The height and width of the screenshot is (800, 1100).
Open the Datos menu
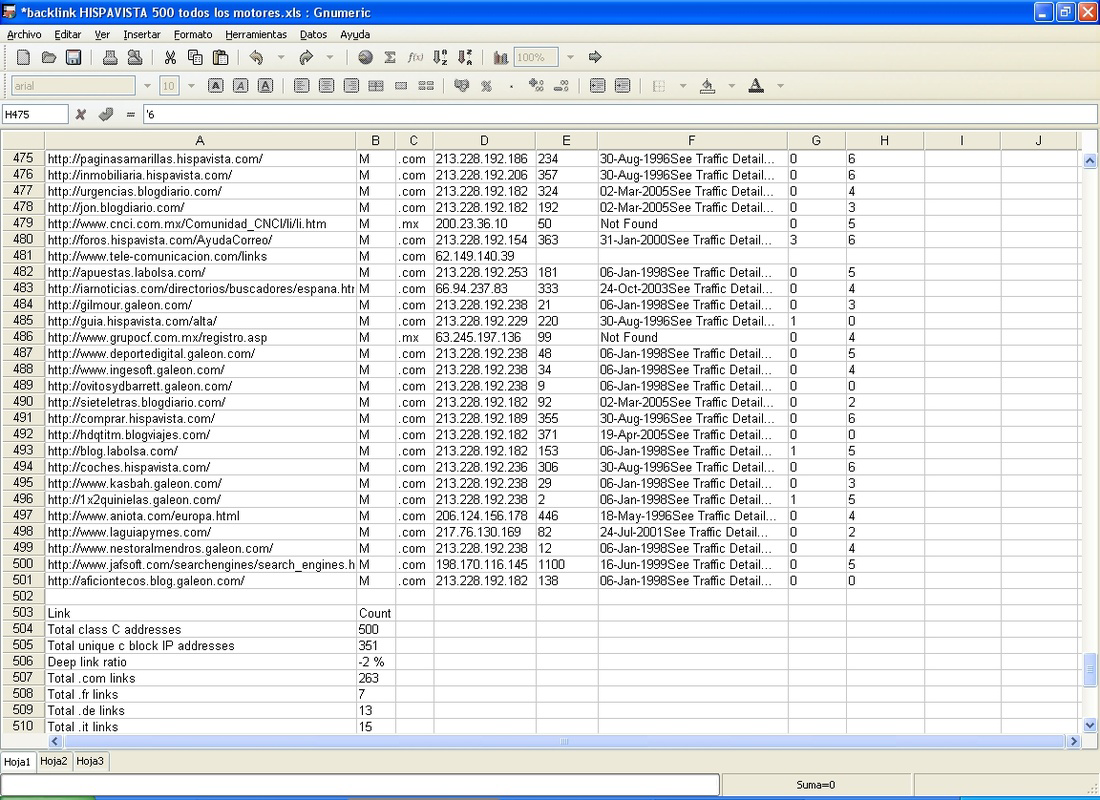click(x=313, y=34)
